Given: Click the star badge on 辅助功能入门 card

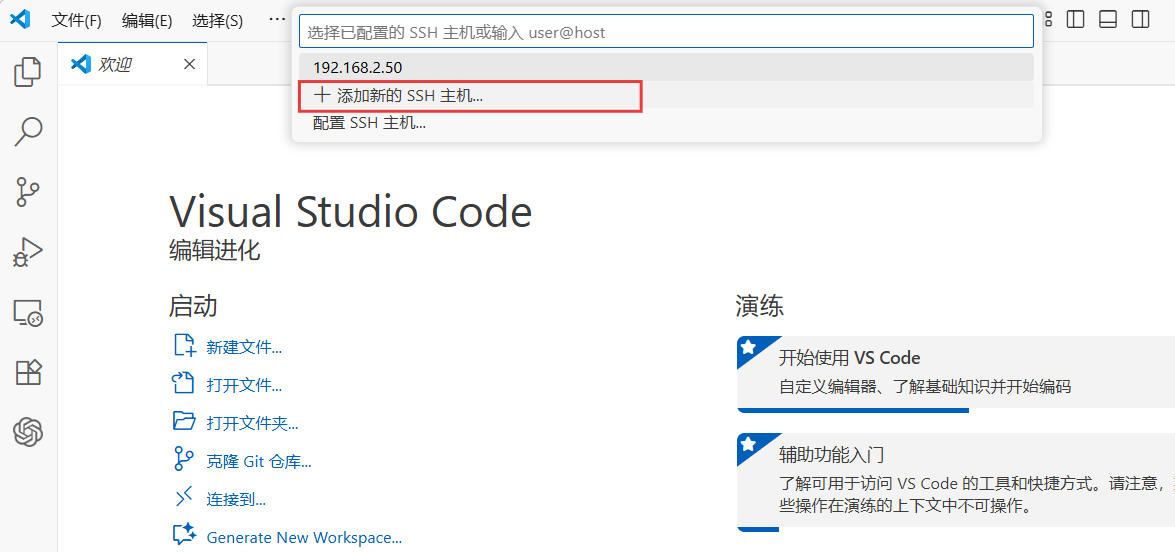Looking at the screenshot, I should coord(748,444).
